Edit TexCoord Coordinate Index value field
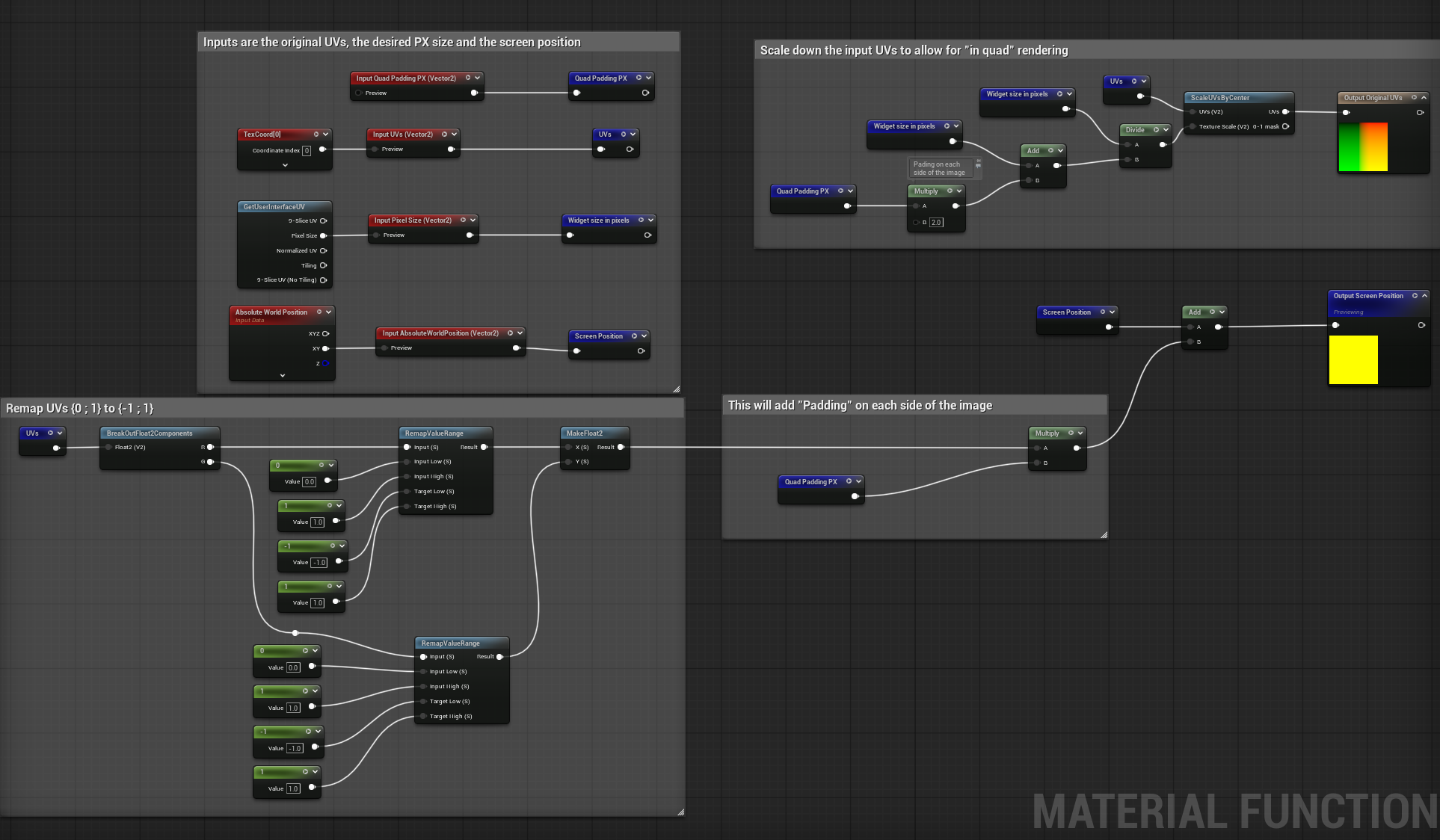1440x840 pixels. tap(307, 150)
